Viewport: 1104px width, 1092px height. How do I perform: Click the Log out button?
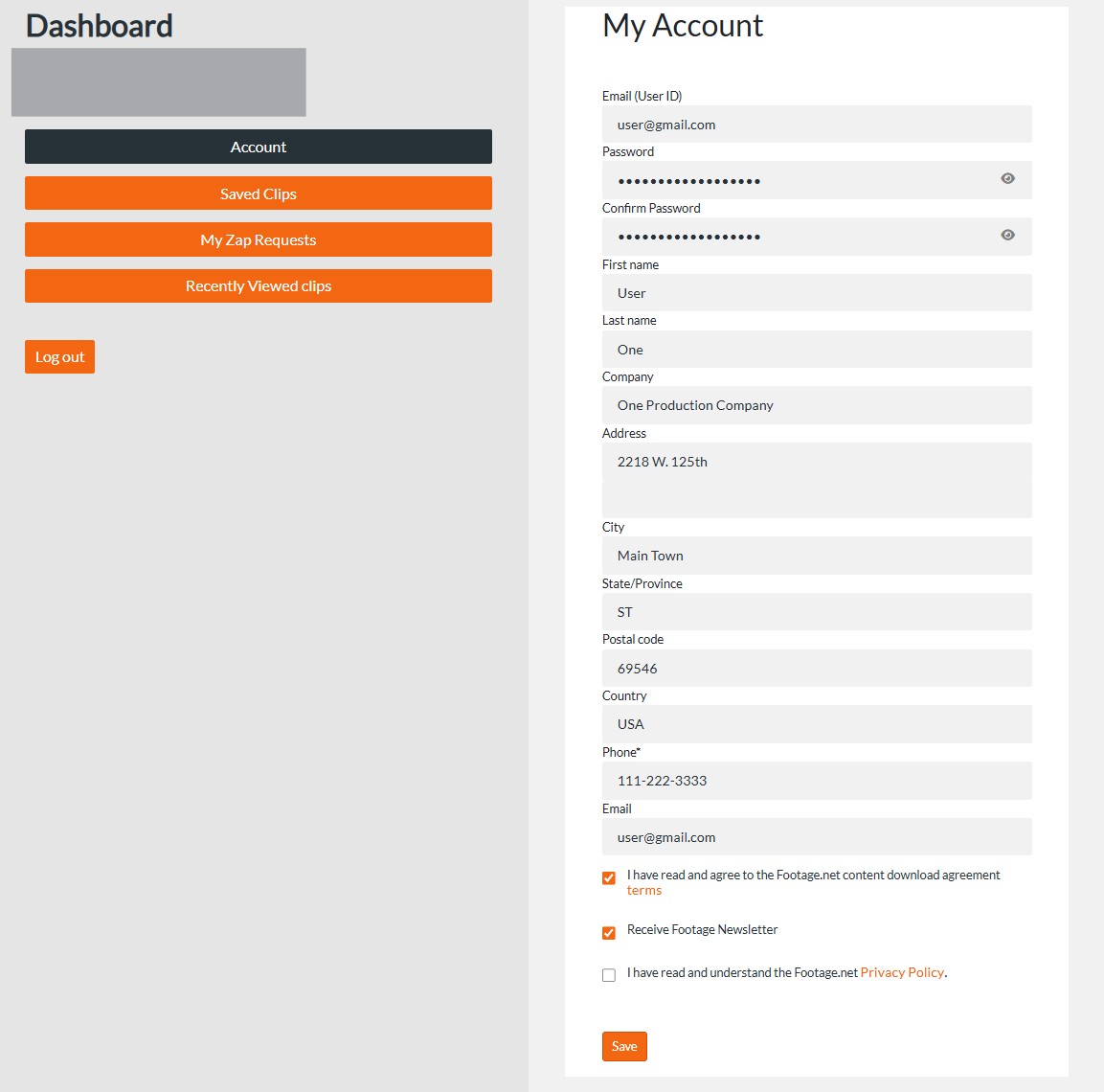60,357
